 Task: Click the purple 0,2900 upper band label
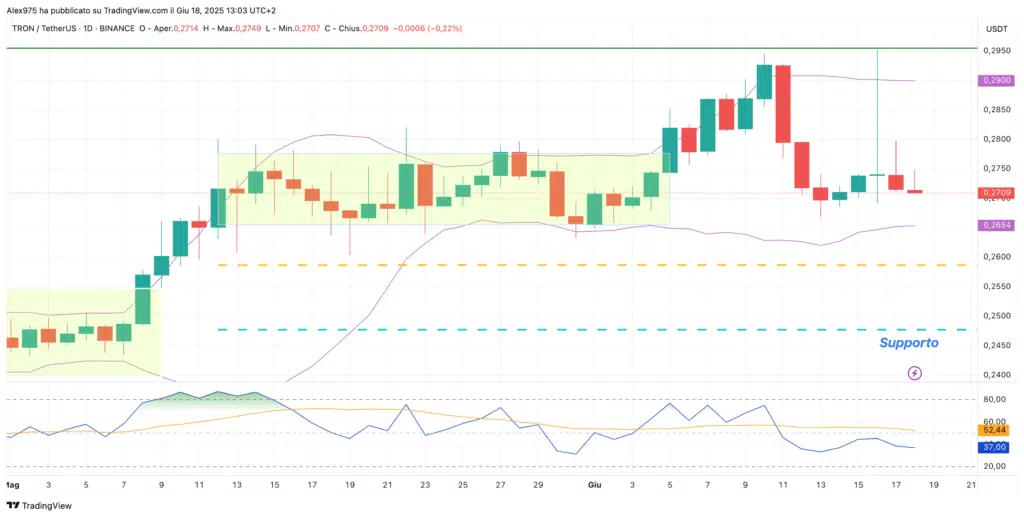(x=996, y=81)
